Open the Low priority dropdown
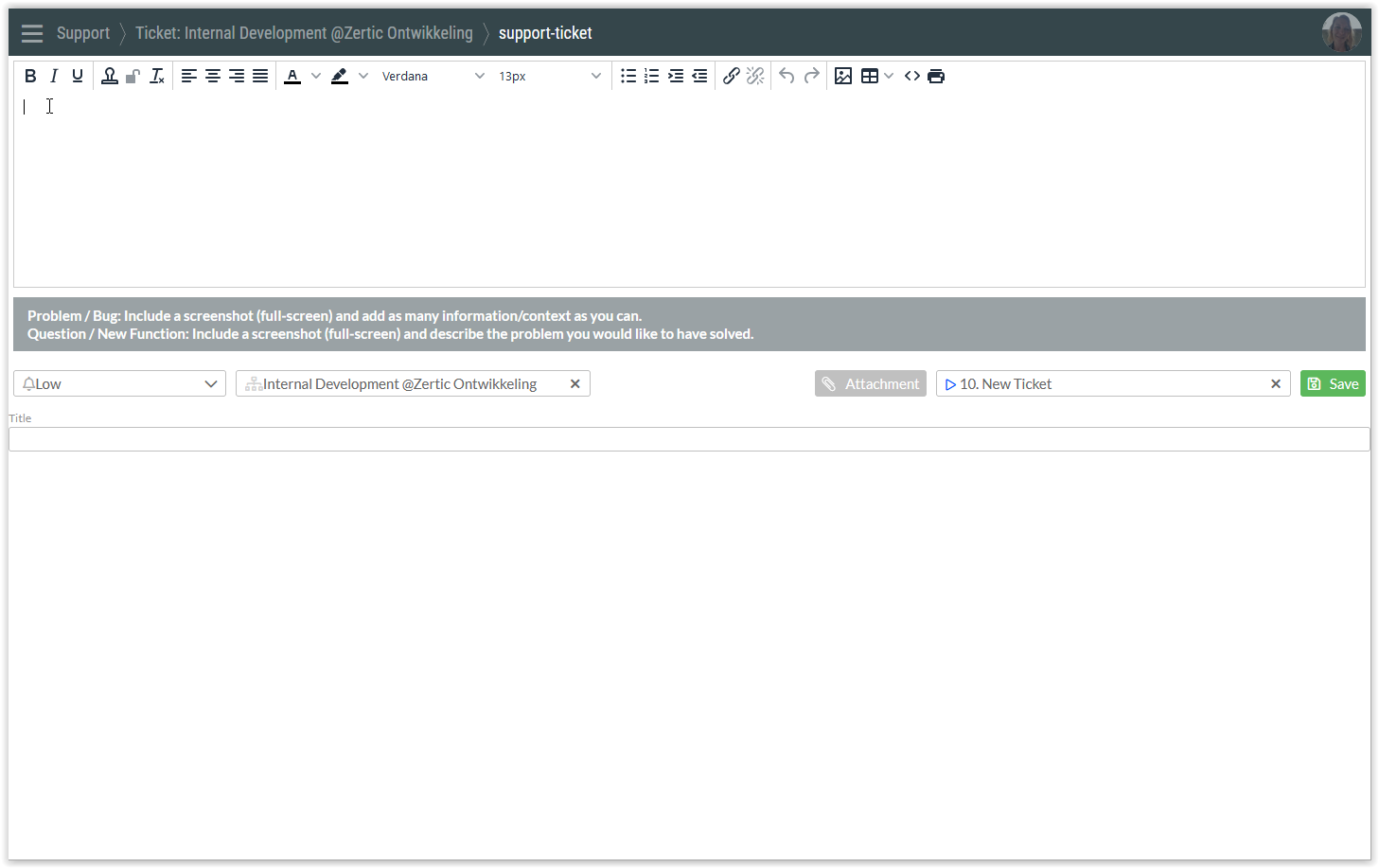The width and height of the screenshot is (1379, 868). [x=119, y=383]
